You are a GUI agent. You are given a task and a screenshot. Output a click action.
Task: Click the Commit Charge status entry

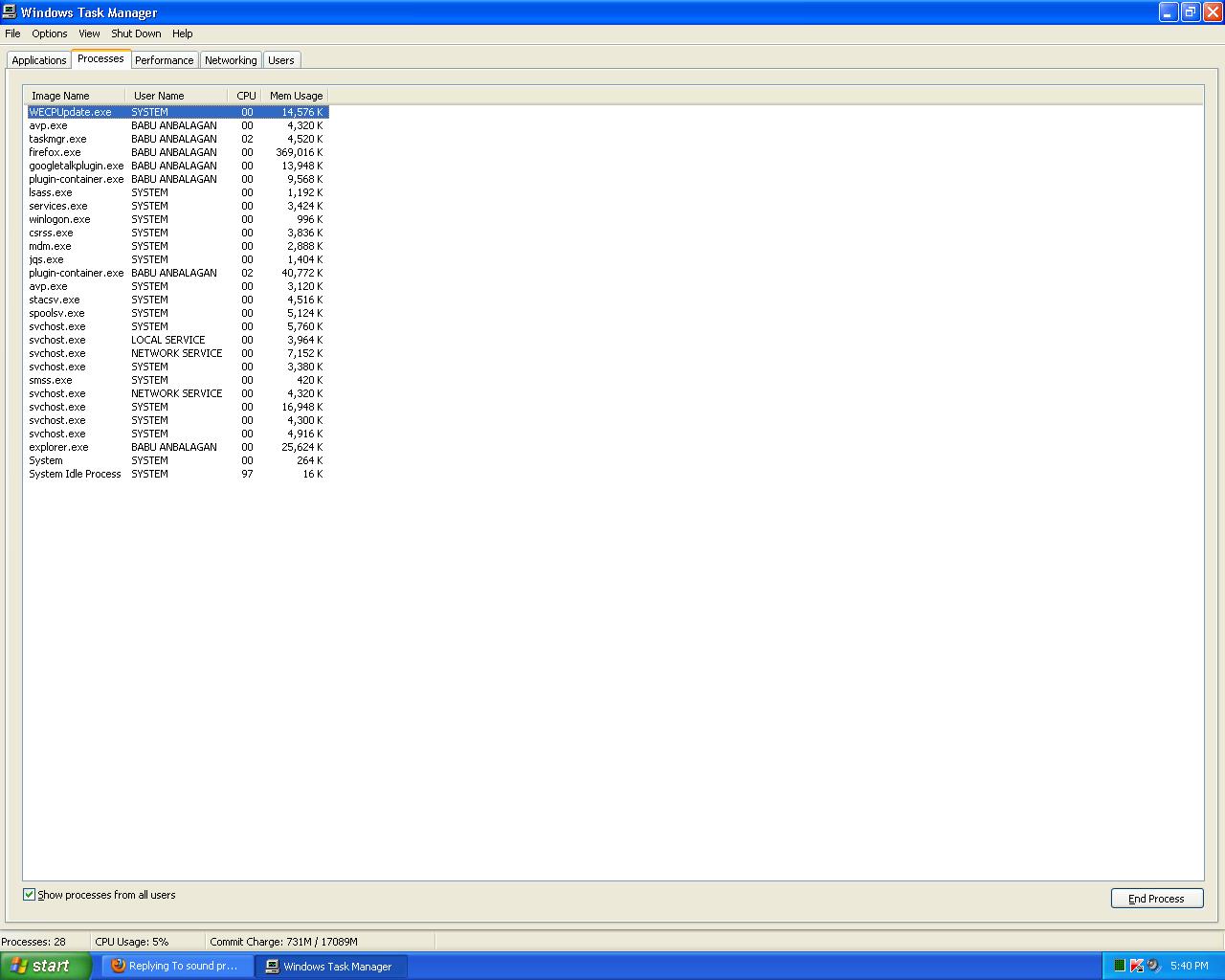tap(284, 942)
